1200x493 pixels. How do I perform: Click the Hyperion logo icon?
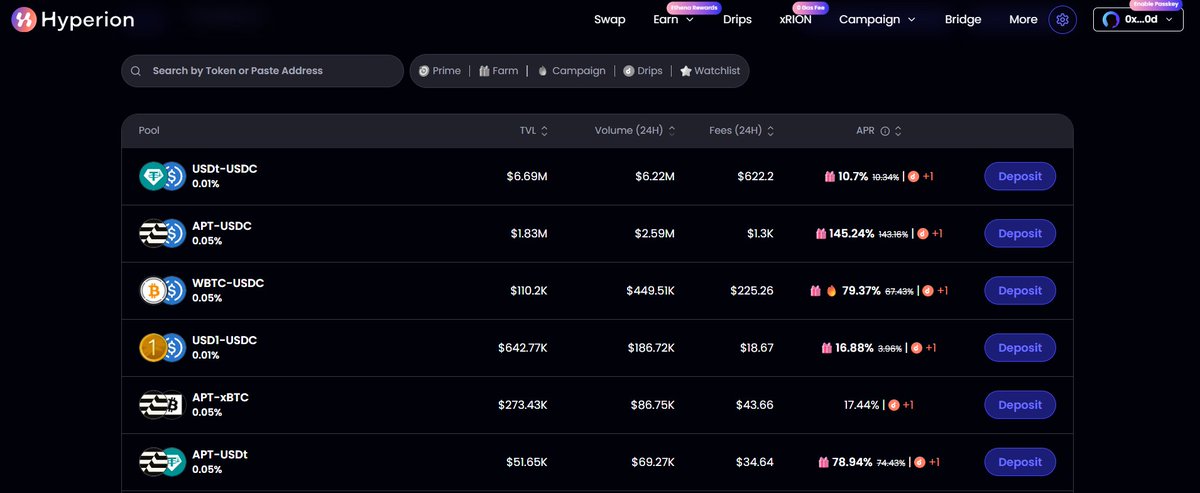(x=25, y=19)
